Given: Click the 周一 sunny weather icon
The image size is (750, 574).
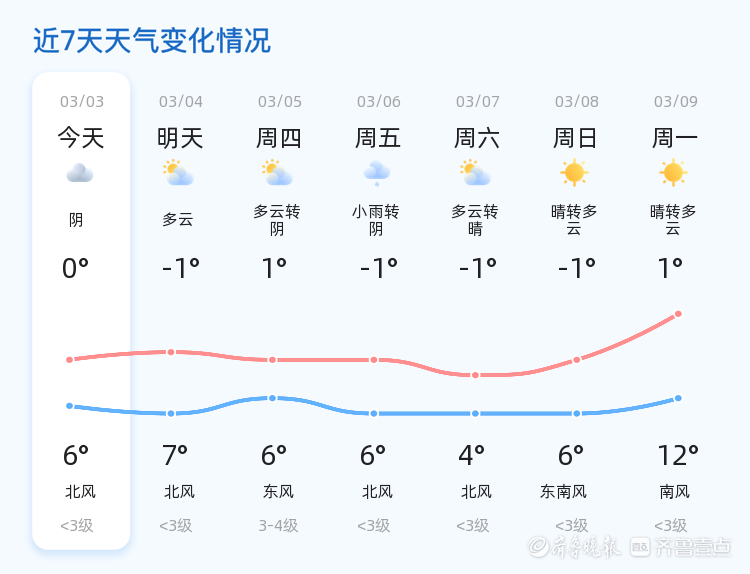Looking at the screenshot, I should 673,173.
